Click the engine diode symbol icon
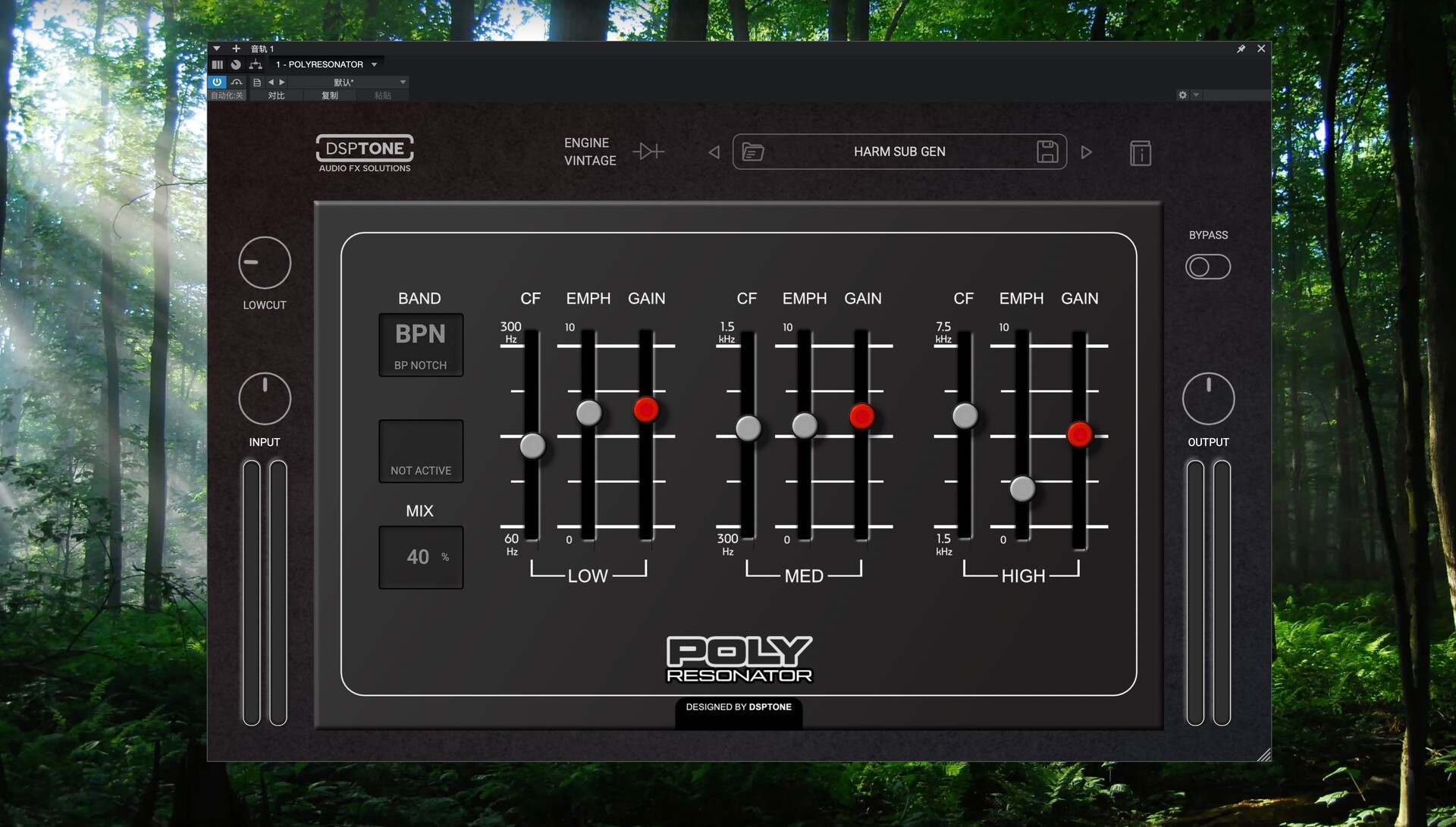 [x=648, y=152]
